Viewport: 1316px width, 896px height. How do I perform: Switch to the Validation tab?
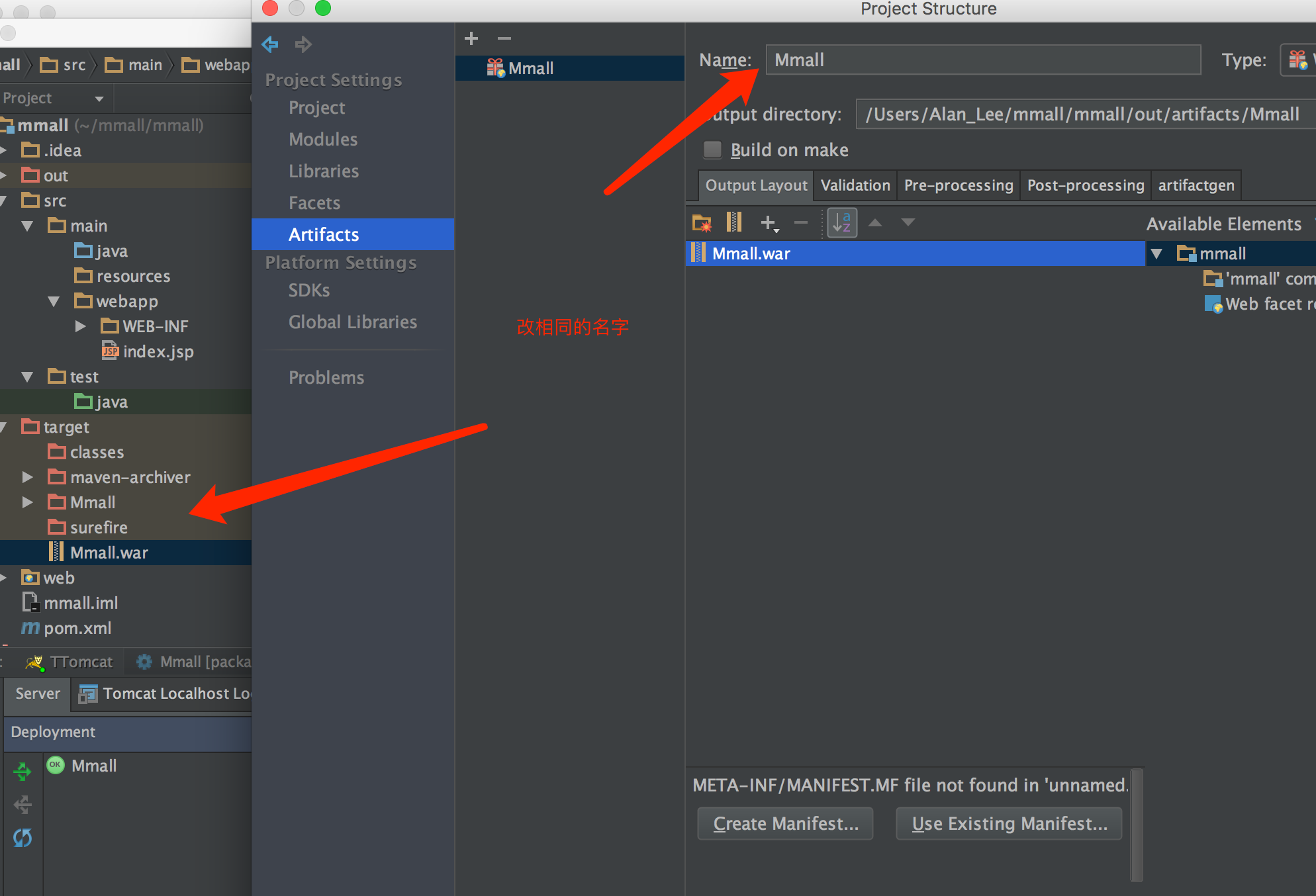click(855, 185)
